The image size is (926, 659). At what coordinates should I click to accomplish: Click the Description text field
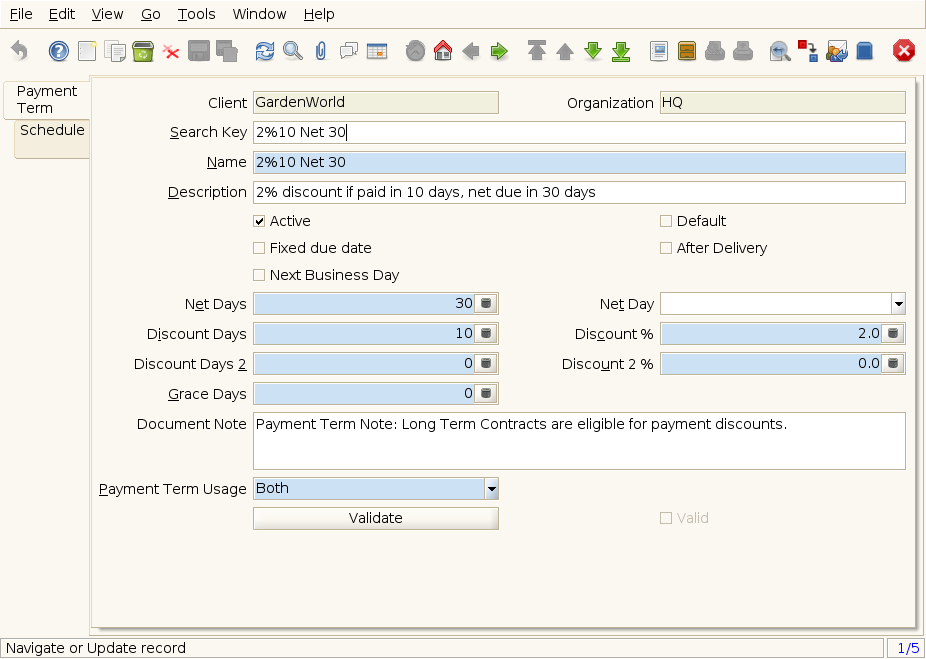point(579,192)
